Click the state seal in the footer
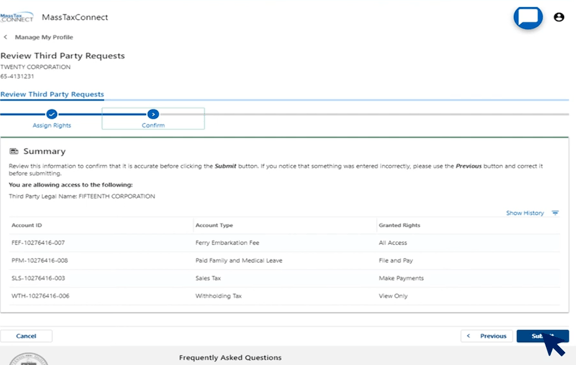Viewport: 576px width, 365px height. [29, 359]
